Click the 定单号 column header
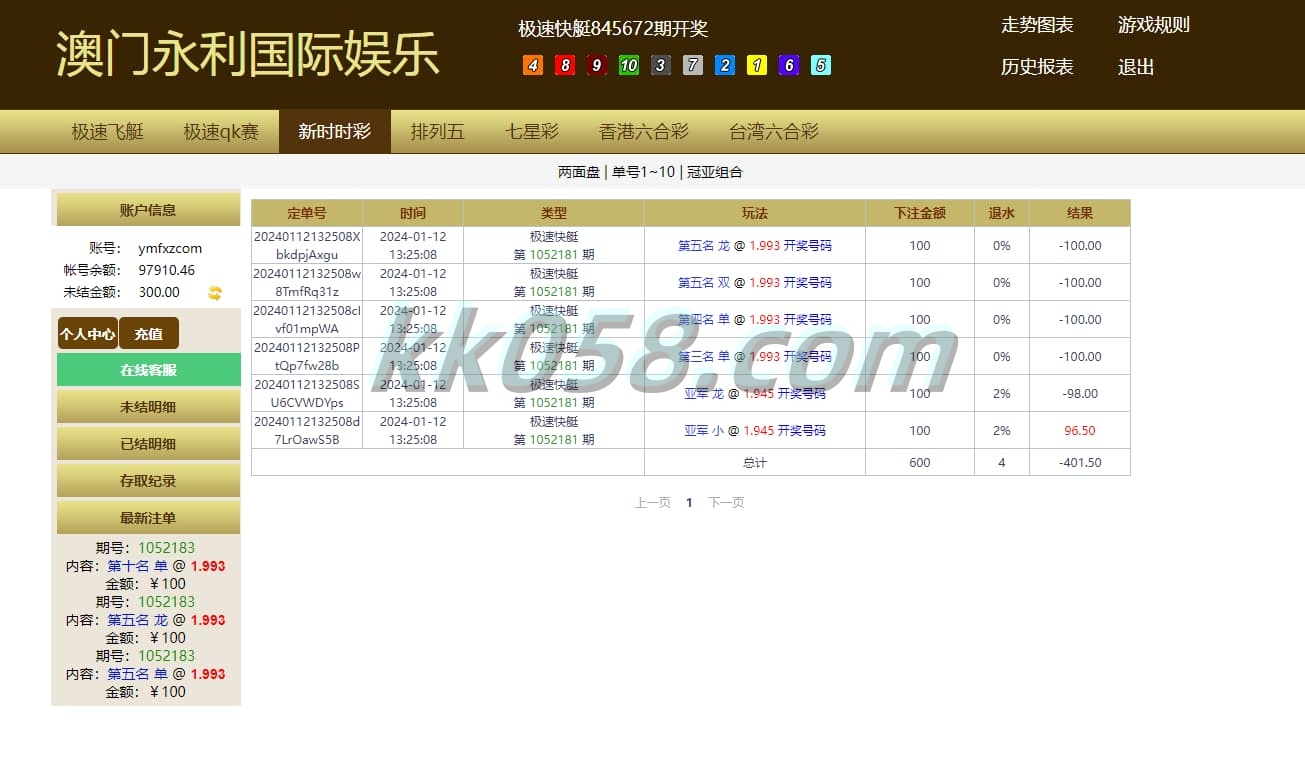The height and width of the screenshot is (767, 1305). coord(307,213)
